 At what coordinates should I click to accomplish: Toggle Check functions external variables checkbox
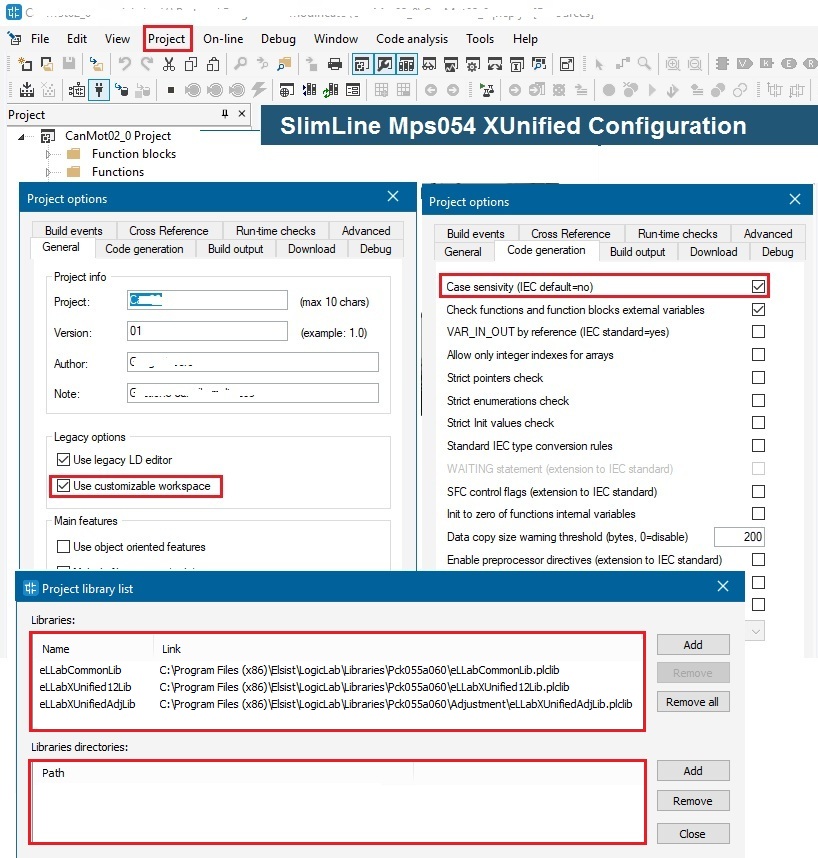pyautogui.click(x=758, y=310)
